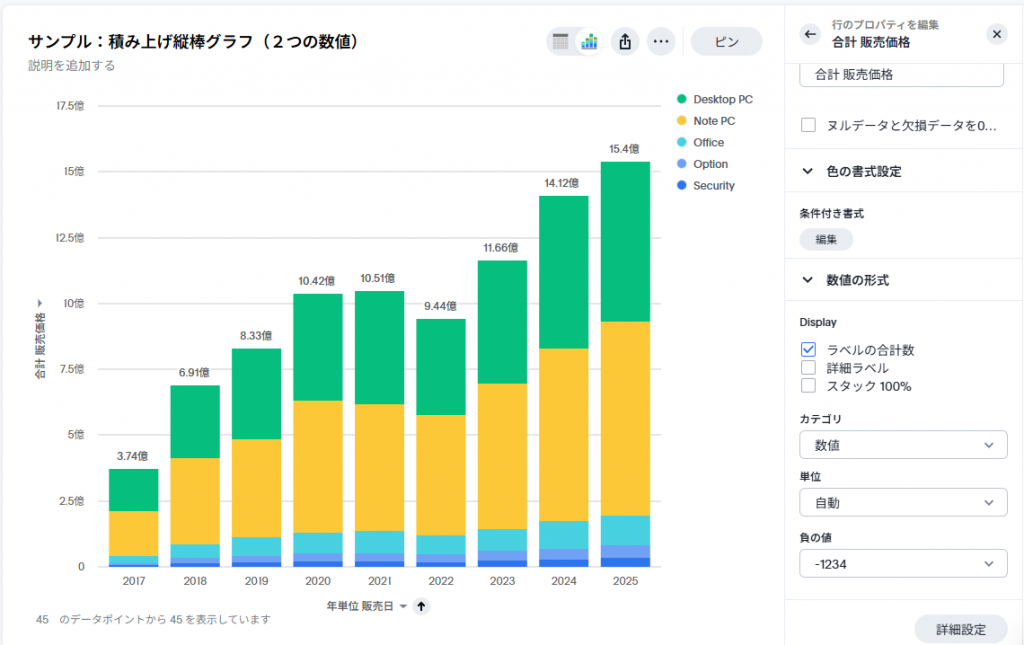This screenshot has height=645, width=1024.
Task: Open the ellipsis more-options menu
Action: 660,42
